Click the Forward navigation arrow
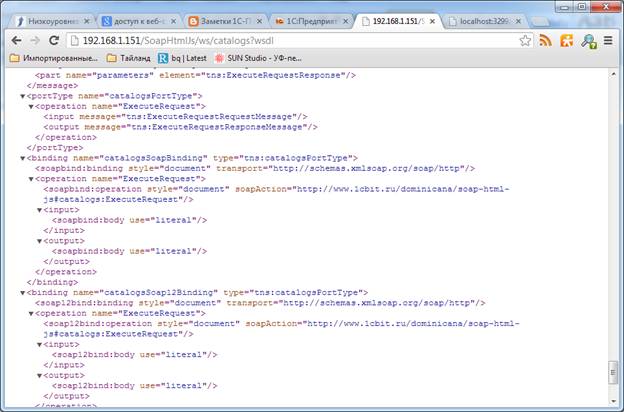Image resolution: width=624 pixels, height=412 pixels. coord(35,41)
